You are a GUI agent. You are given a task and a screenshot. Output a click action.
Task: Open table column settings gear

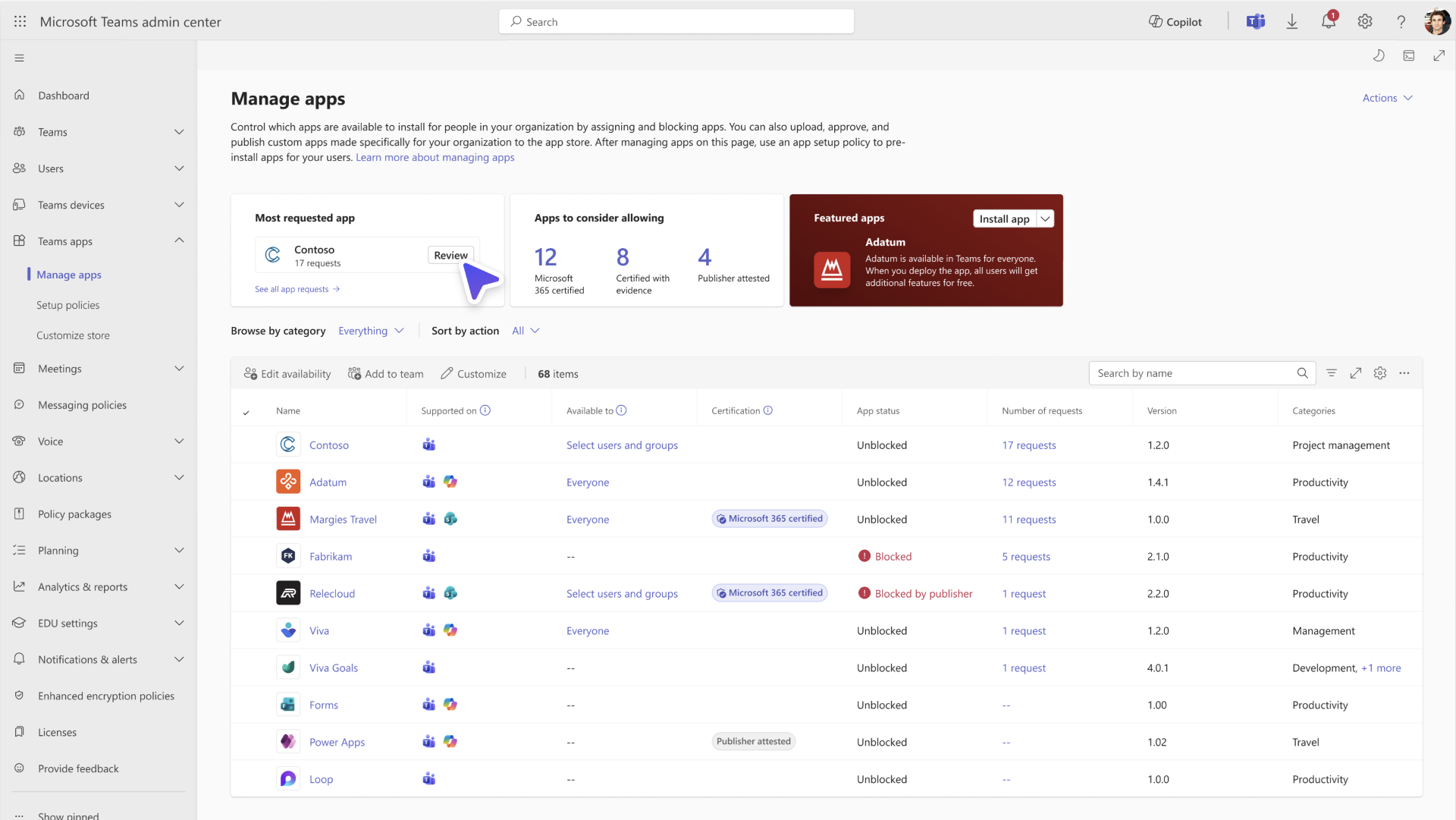1380,373
